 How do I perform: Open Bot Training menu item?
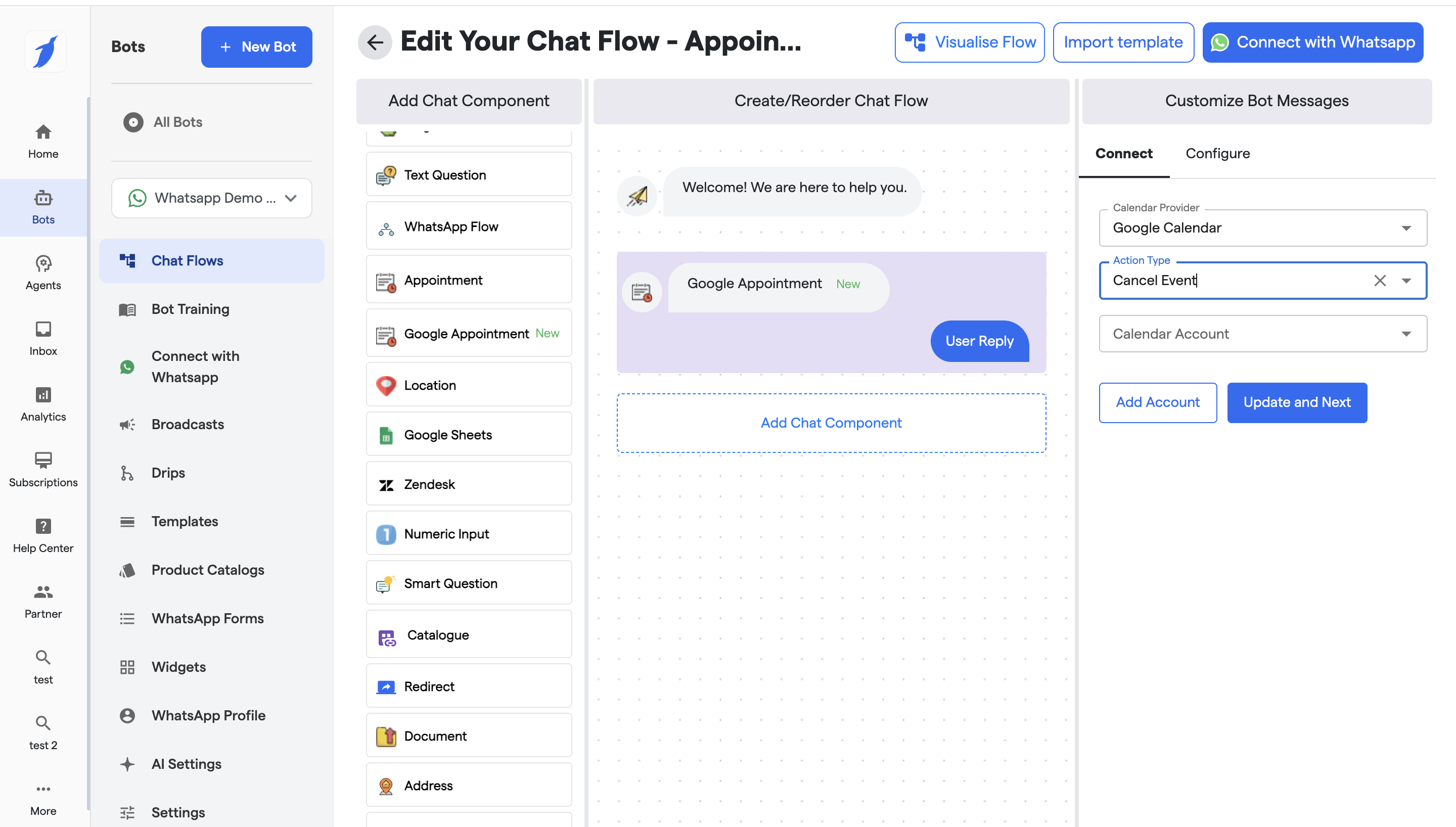click(x=190, y=309)
